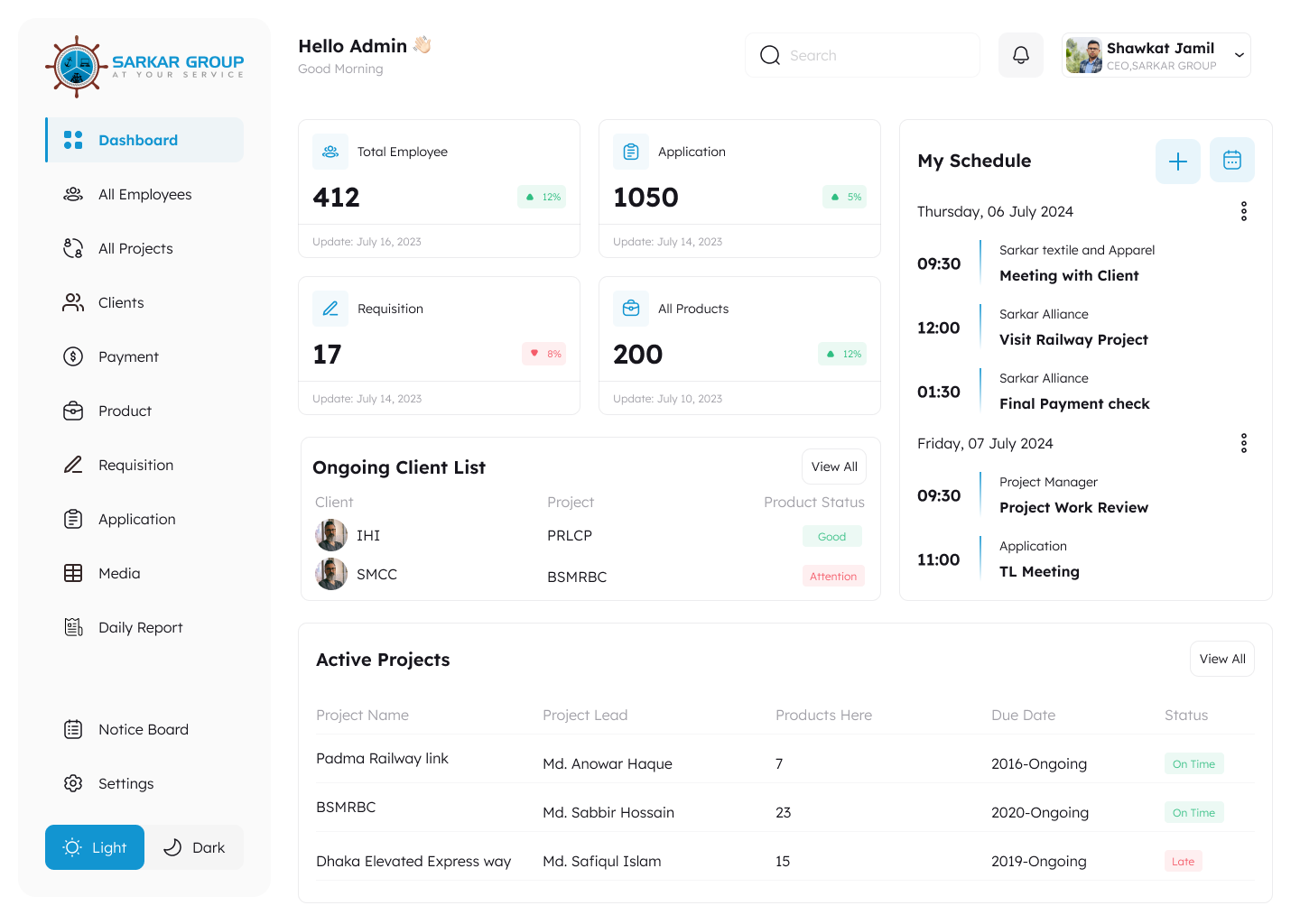Image resolution: width=1300 pixels, height=924 pixels.
Task: Click the Dashboard four-squares icon
Action: [73, 140]
